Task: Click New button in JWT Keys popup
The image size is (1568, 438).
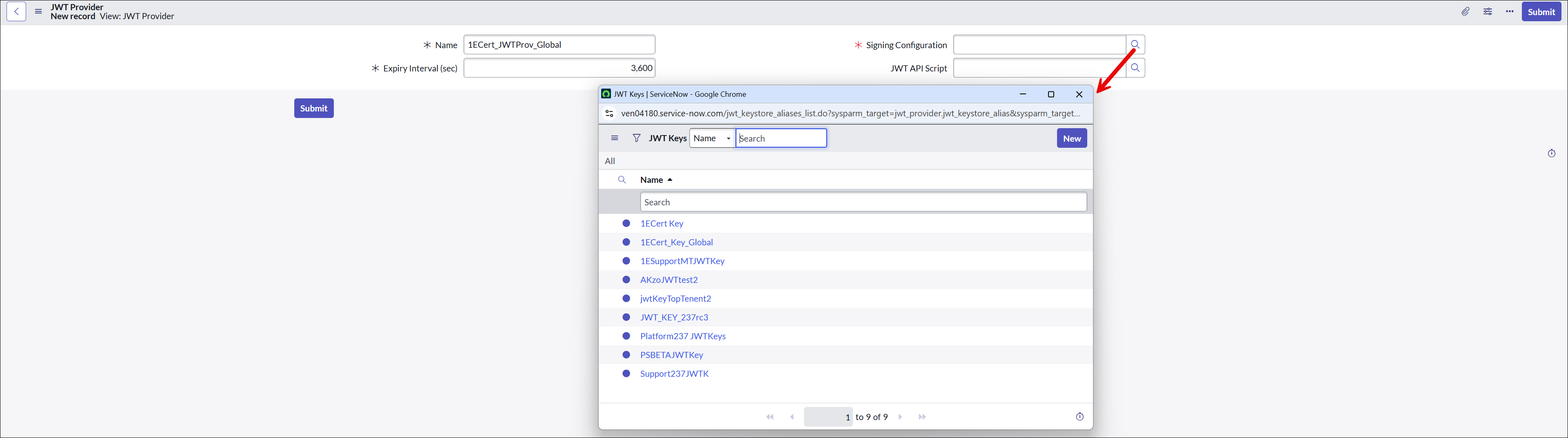Action: (x=1071, y=138)
